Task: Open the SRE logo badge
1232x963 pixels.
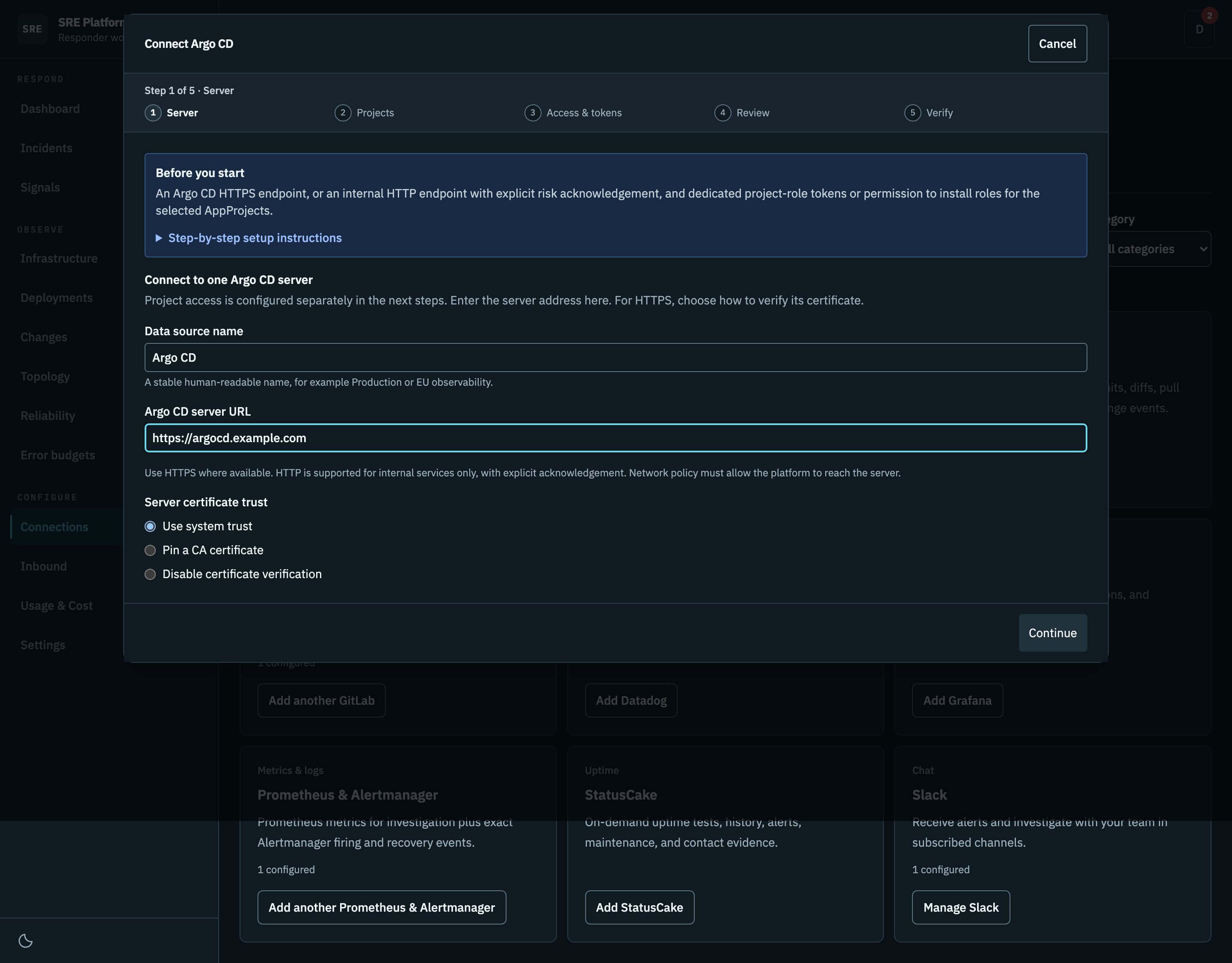Action: click(32, 29)
